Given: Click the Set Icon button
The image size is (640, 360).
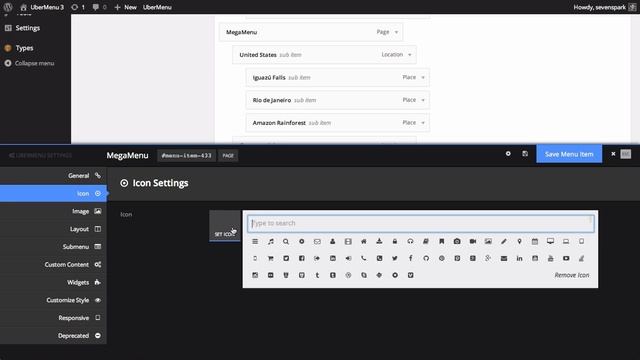Looking at the screenshot, I should [x=225, y=226].
